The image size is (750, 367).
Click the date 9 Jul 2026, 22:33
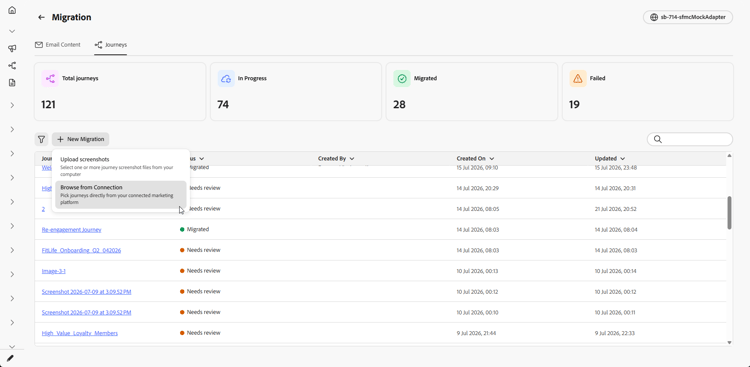click(614, 333)
